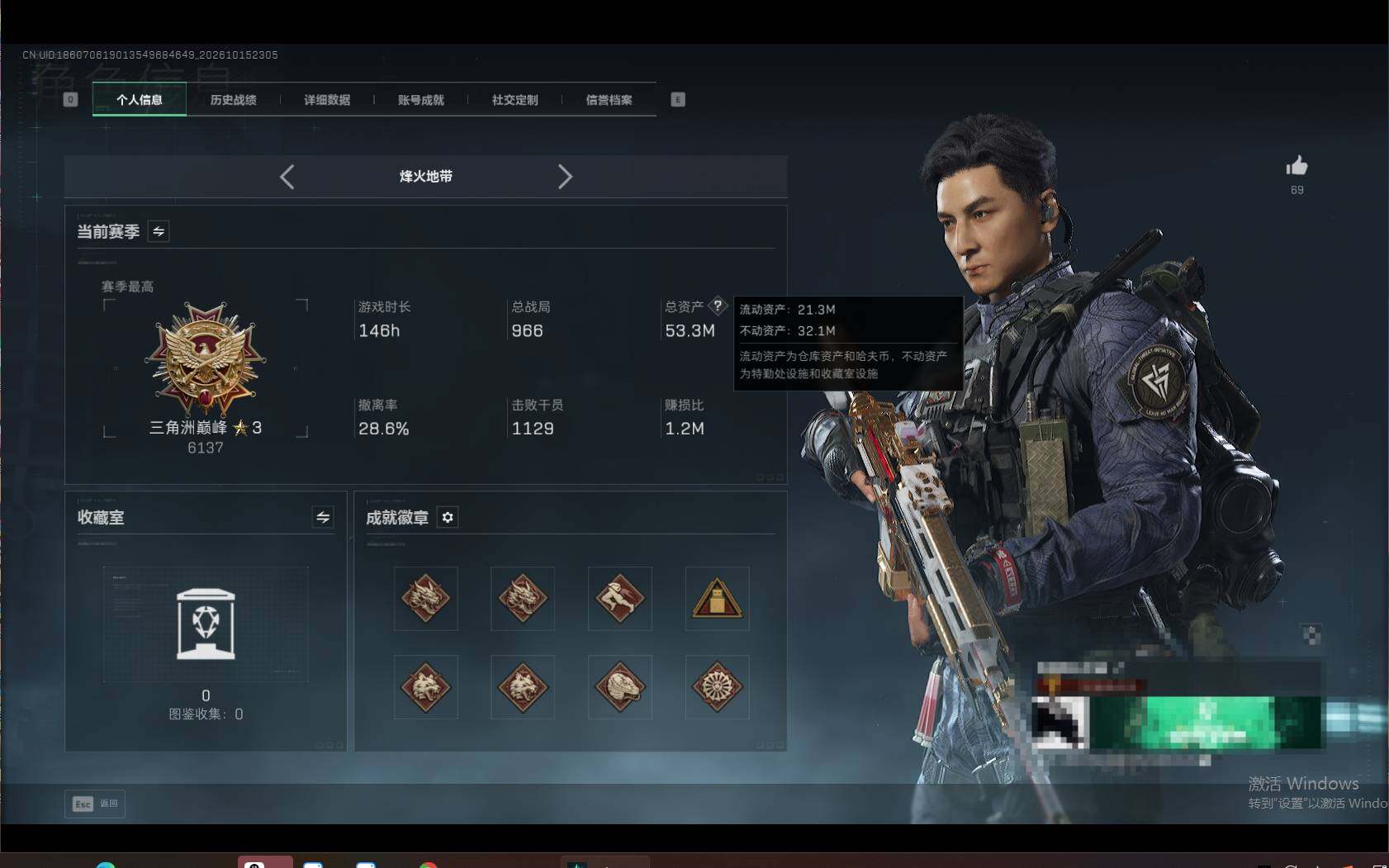Open 成就徽章 gear settings
Image resolution: width=1389 pixels, height=868 pixels.
click(x=448, y=517)
